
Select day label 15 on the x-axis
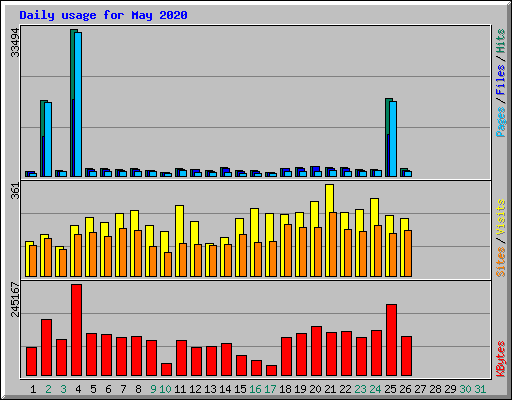coord(240,389)
